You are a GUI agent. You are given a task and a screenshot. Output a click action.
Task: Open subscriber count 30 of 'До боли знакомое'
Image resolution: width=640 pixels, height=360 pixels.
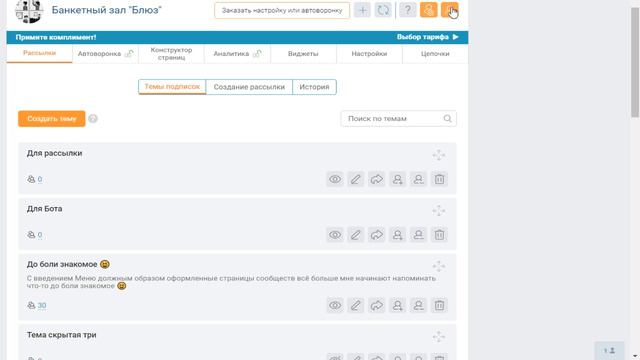(42, 305)
